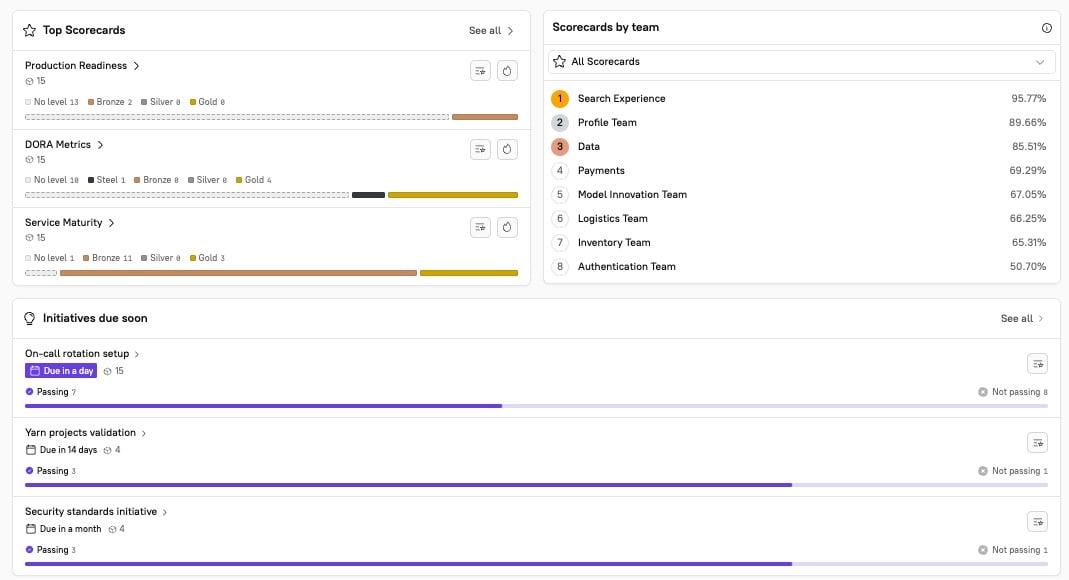Open filter icon for Production Readiness scorecard

[480, 71]
